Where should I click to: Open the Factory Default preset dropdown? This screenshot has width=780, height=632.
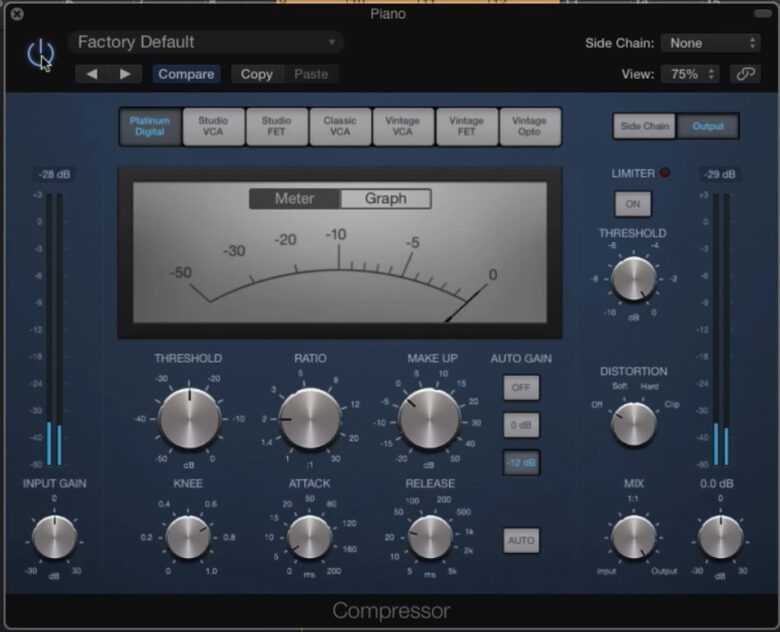point(206,42)
